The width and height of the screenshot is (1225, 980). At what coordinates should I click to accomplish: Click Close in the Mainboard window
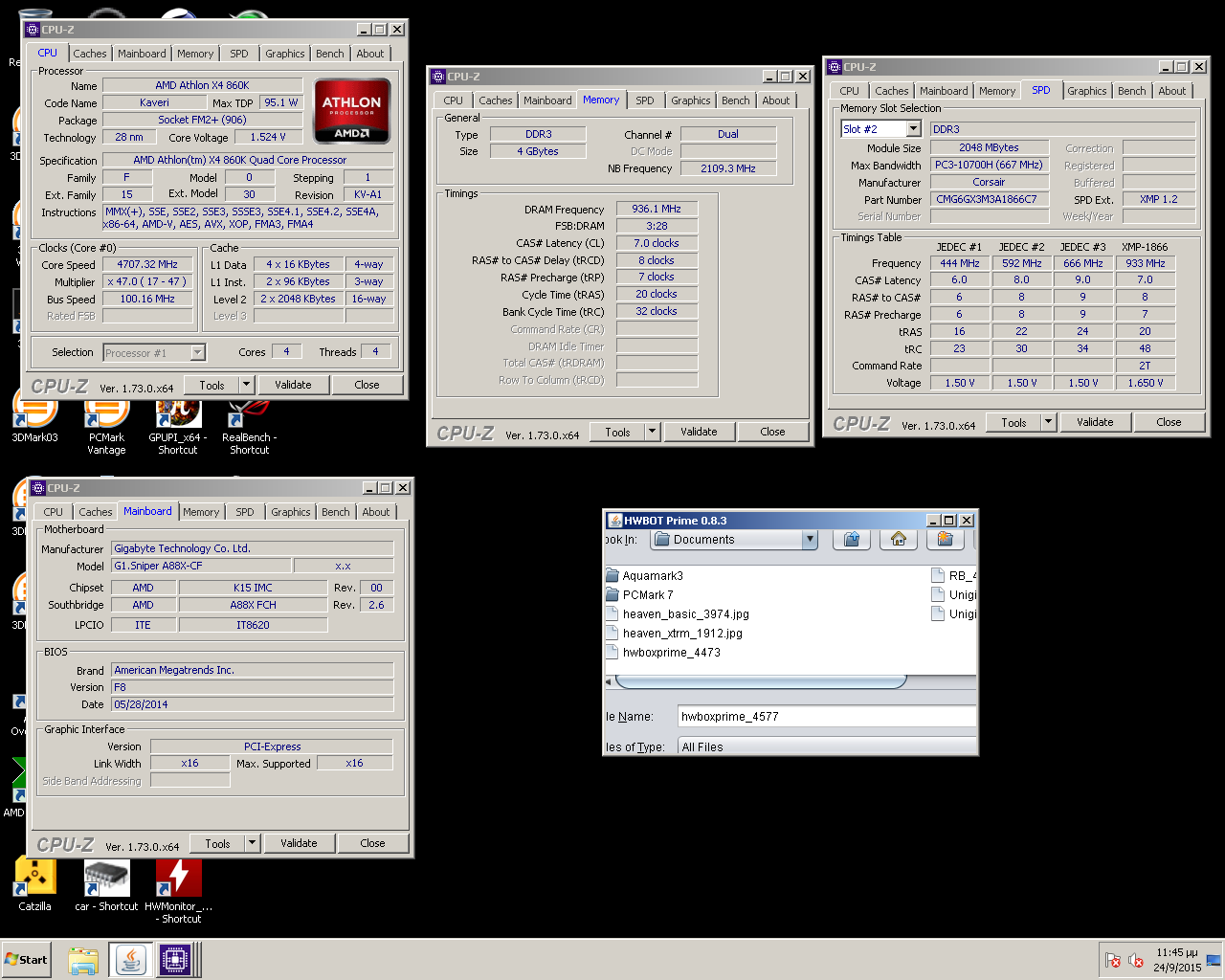pyautogui.click(x=372, y=843)
